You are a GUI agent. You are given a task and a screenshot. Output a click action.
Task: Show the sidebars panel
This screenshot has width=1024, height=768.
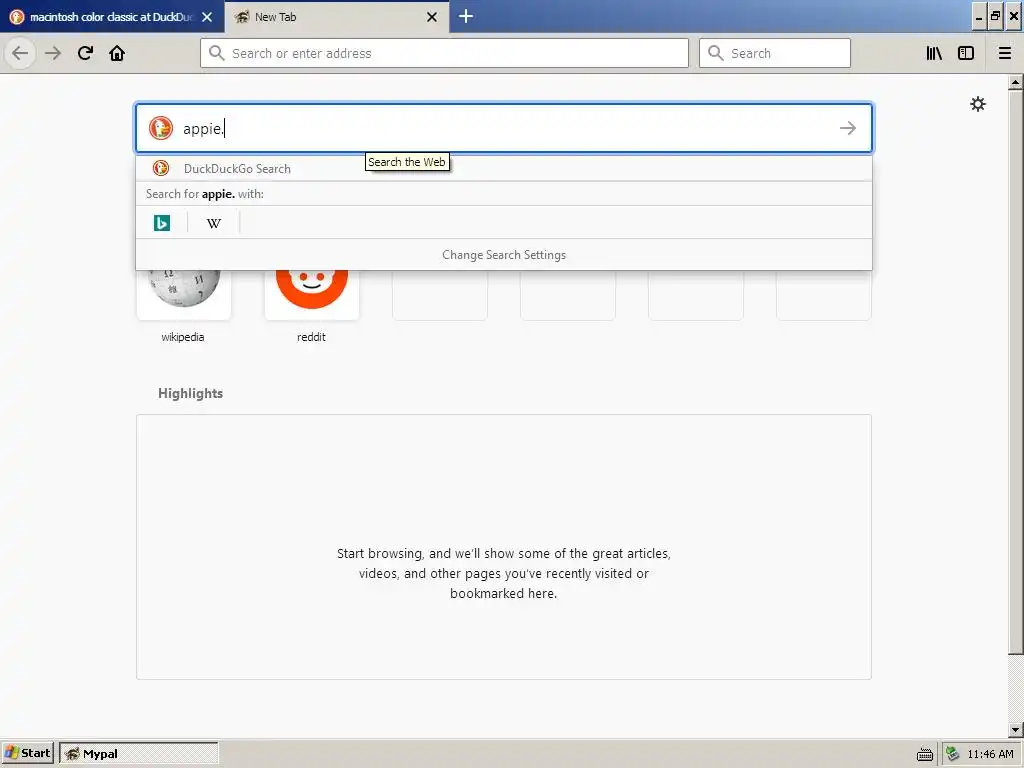966,53
